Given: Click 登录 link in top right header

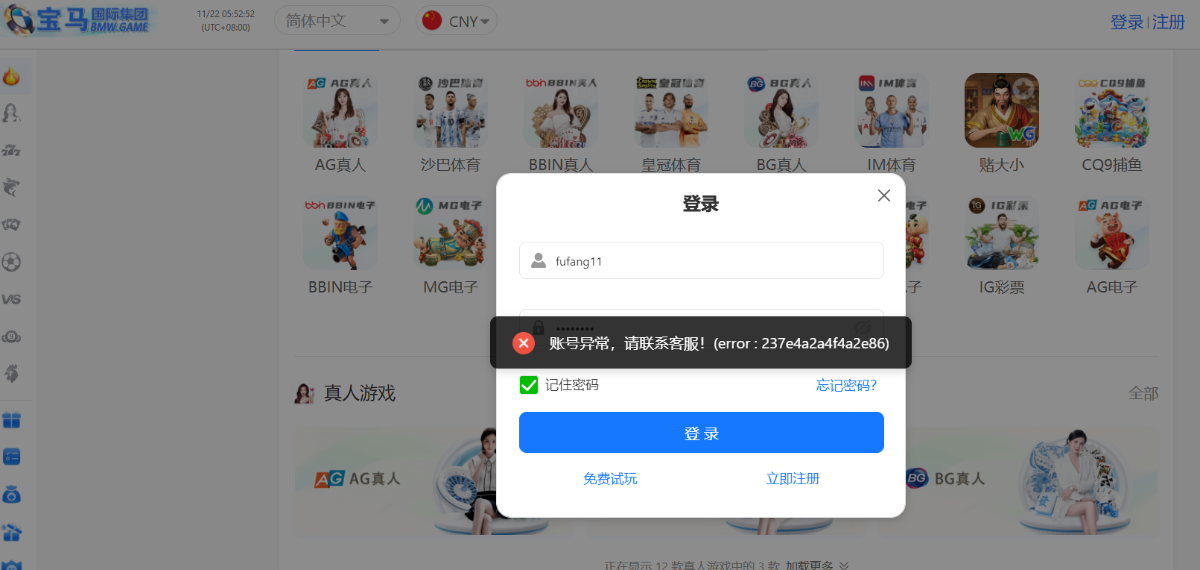Looking at the screenshot, I should pyautogui.click(x=1126, y=22).
